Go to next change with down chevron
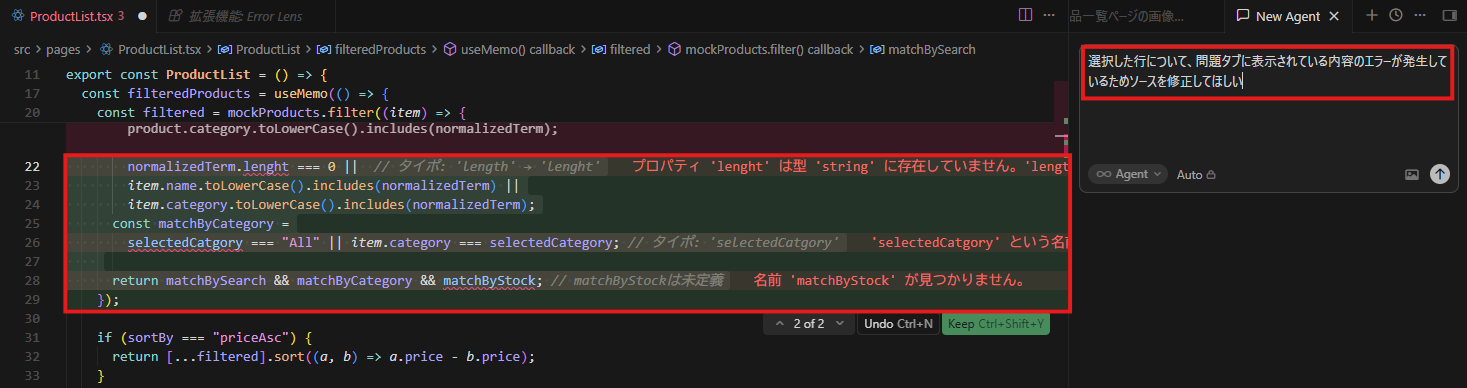The image size is (1467, 388). coord(840,324)
